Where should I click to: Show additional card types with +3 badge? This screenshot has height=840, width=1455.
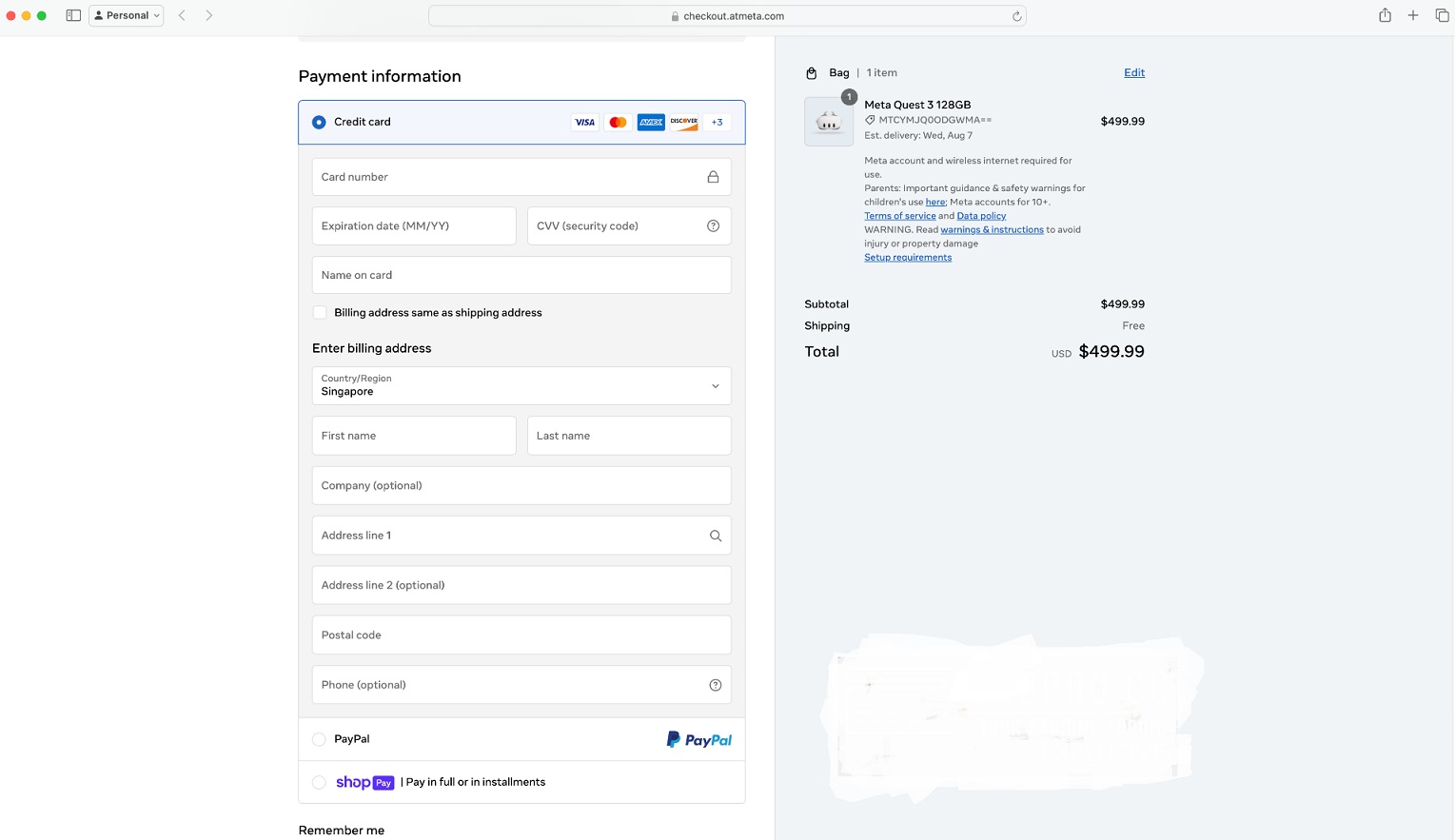pyautogui.click(x=717, y=123)
